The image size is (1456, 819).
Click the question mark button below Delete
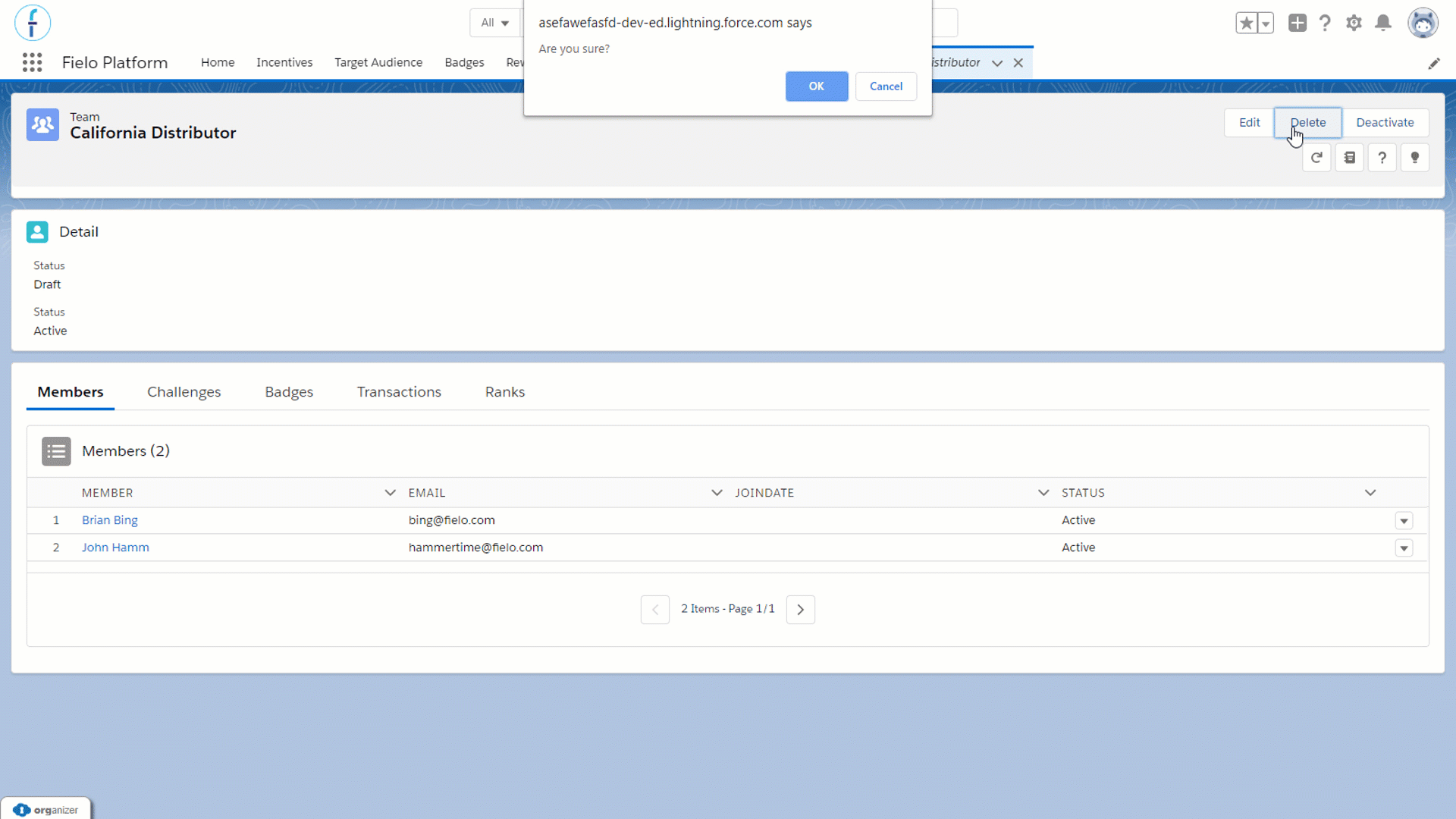(x=1382, y=158)
